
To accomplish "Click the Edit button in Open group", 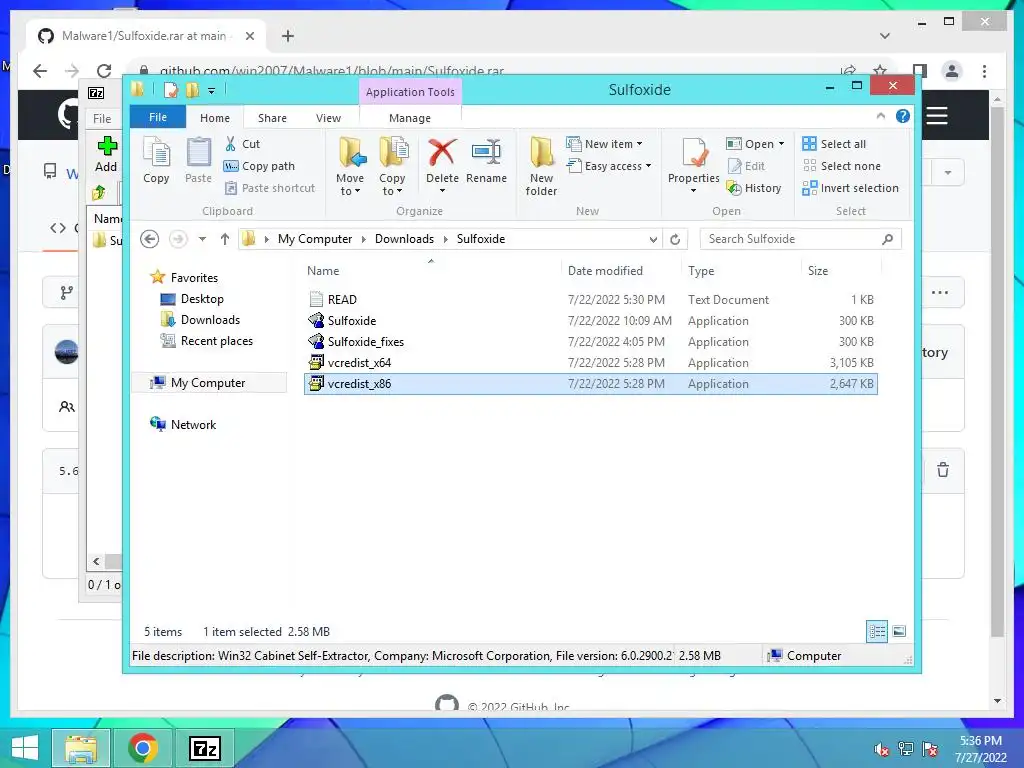I will click(x=746, y=166).
